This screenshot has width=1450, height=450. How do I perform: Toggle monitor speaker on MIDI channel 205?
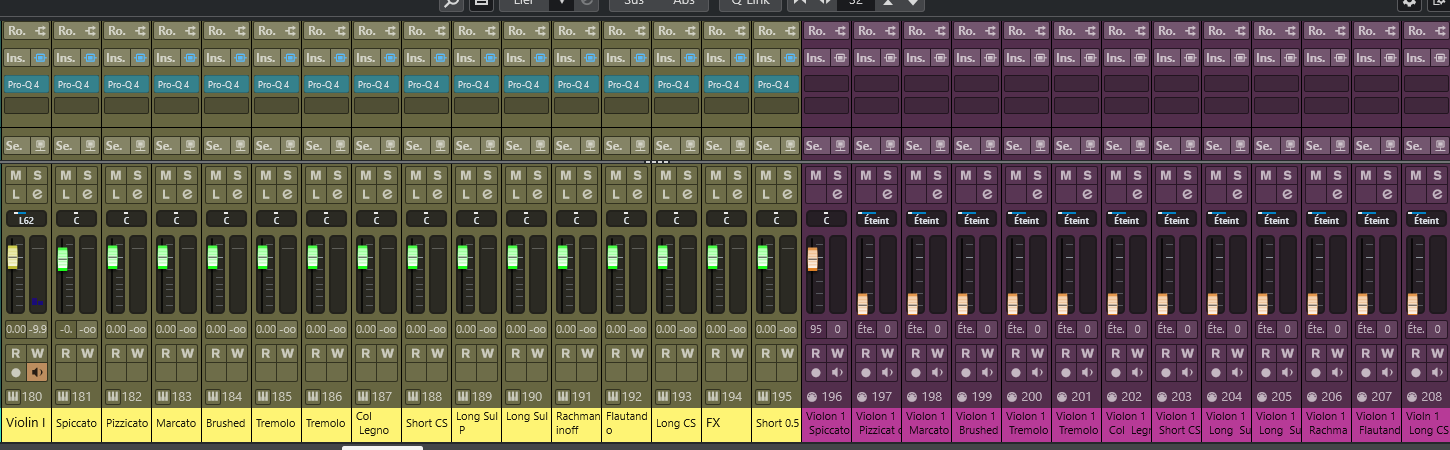pyautogui.click(x=1288, y=372)
